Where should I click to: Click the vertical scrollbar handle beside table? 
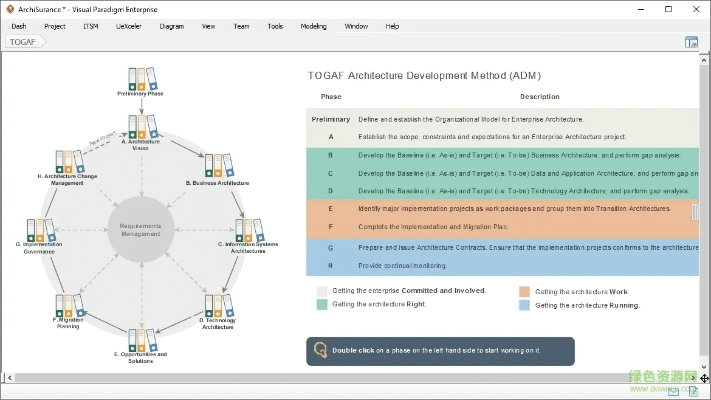695,212
